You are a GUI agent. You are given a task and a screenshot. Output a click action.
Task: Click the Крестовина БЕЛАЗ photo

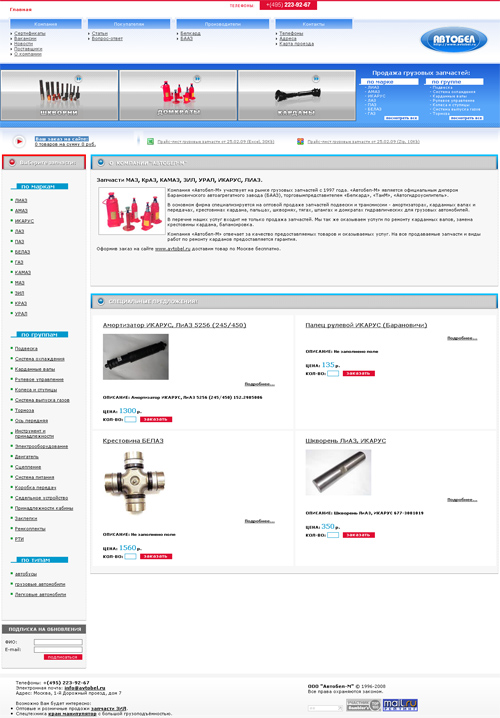tap(134, 482)
